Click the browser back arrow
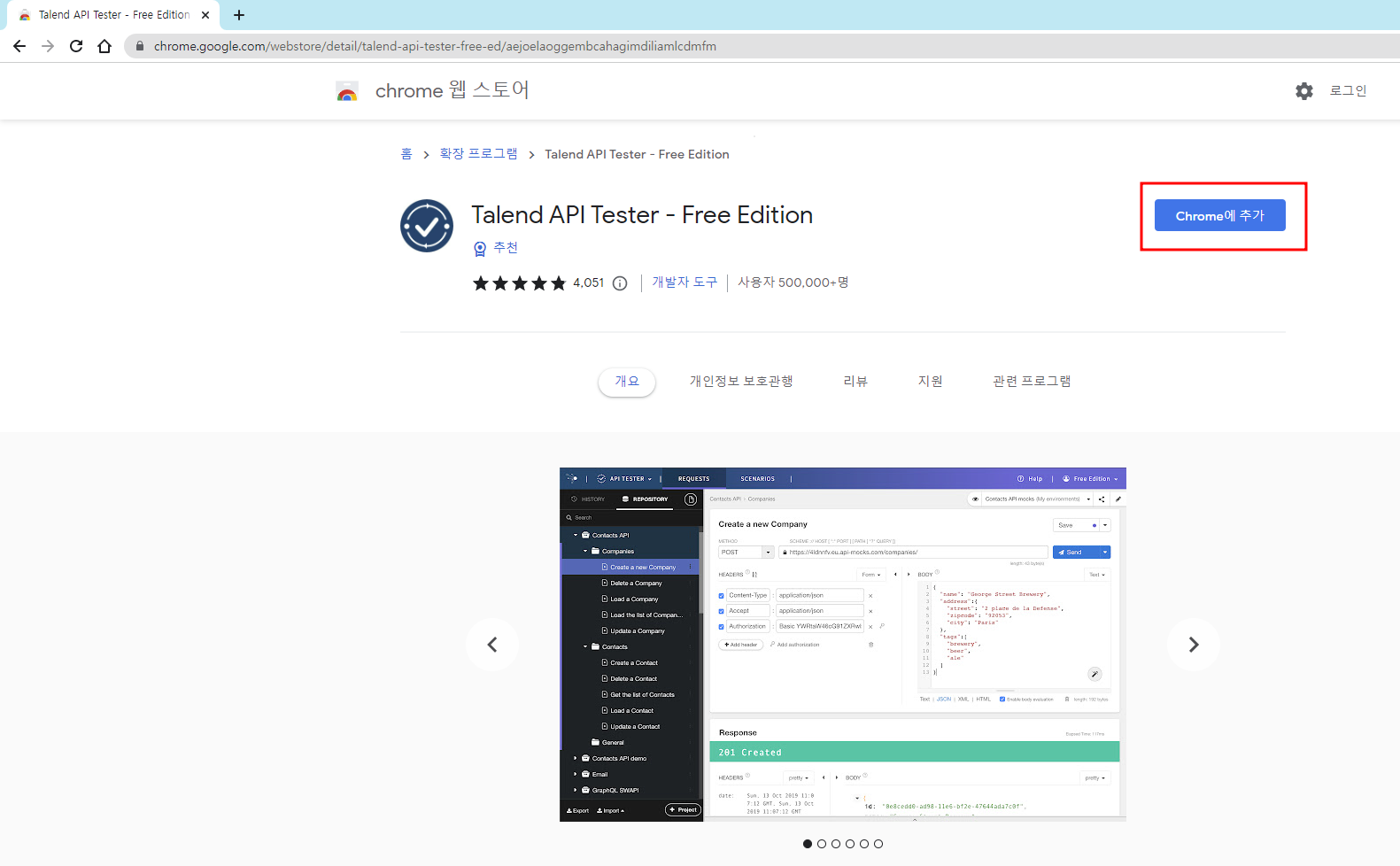 click(19, 46)
